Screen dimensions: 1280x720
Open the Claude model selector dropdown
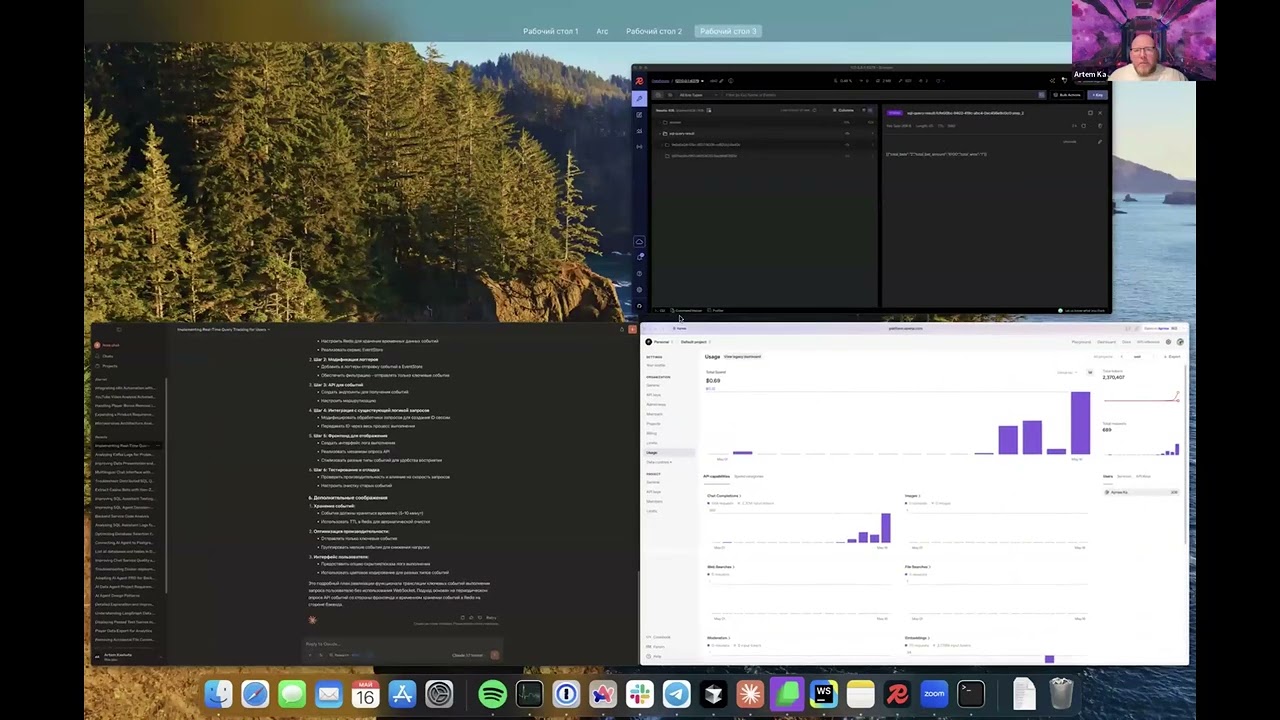pyautogui.click(x=469, y=655)
